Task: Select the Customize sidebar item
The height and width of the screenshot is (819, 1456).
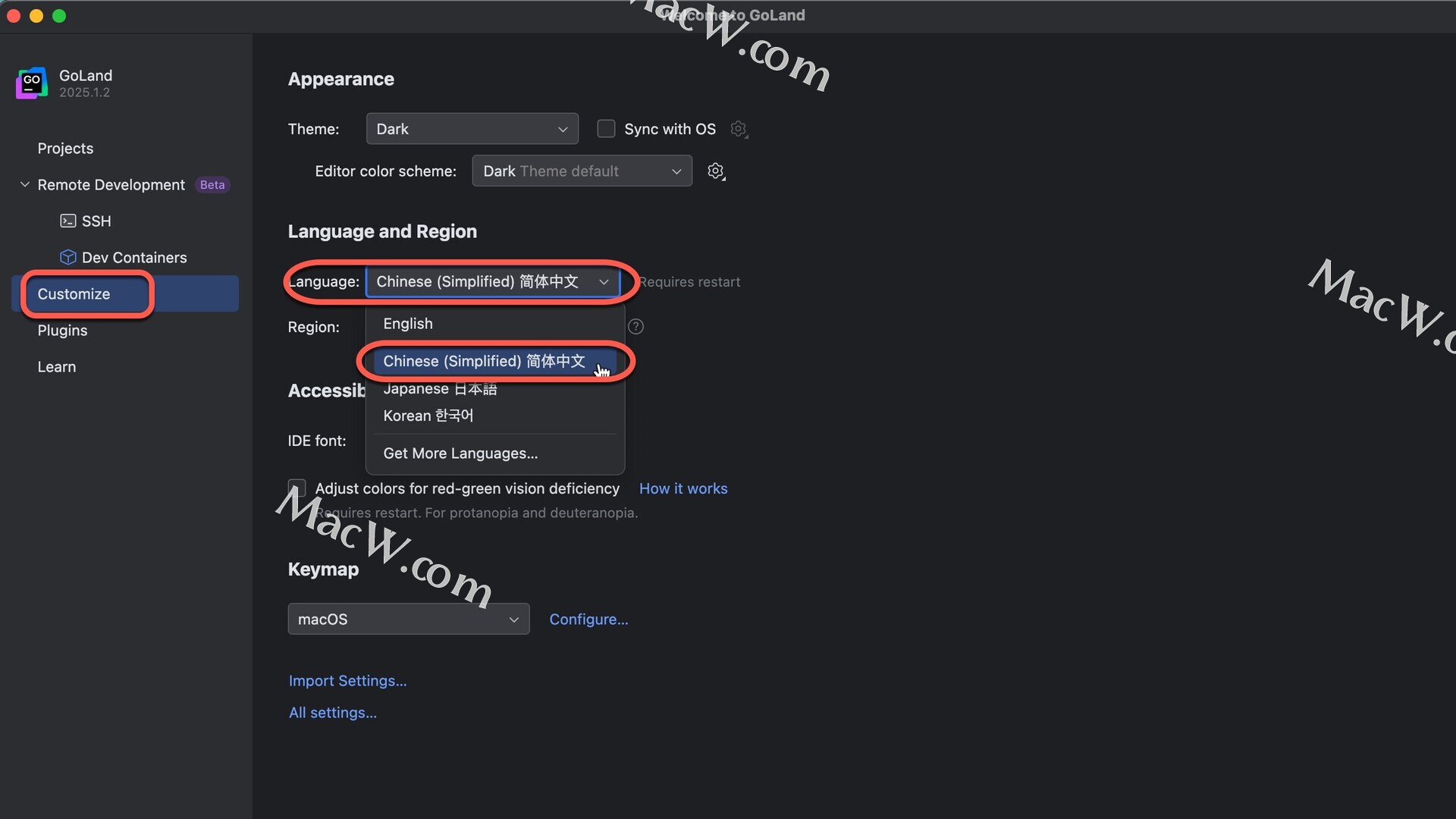Action: (x=126, y=293)
